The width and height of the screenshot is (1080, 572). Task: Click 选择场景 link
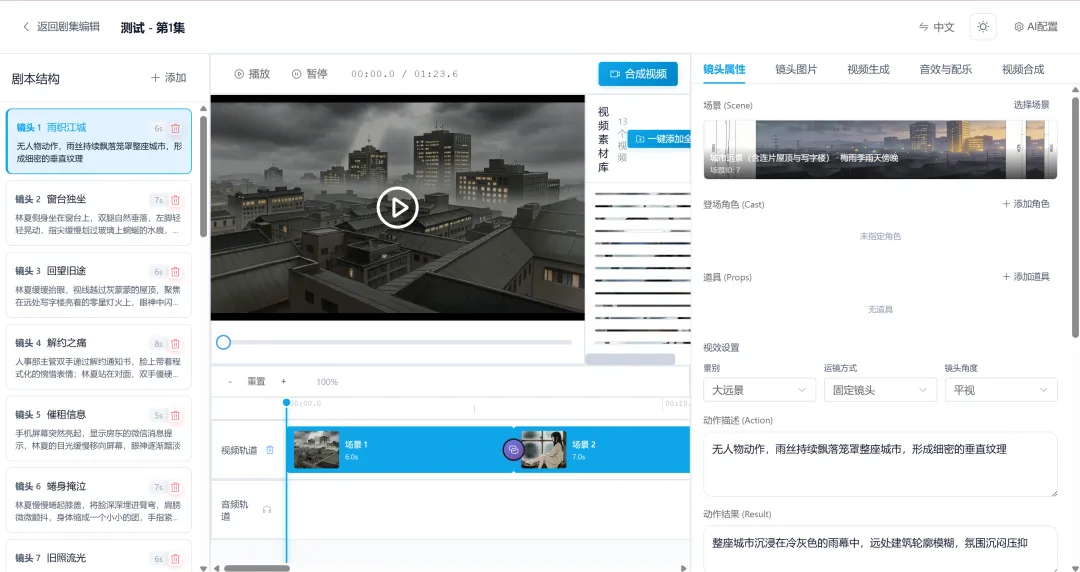(1031, 105)
